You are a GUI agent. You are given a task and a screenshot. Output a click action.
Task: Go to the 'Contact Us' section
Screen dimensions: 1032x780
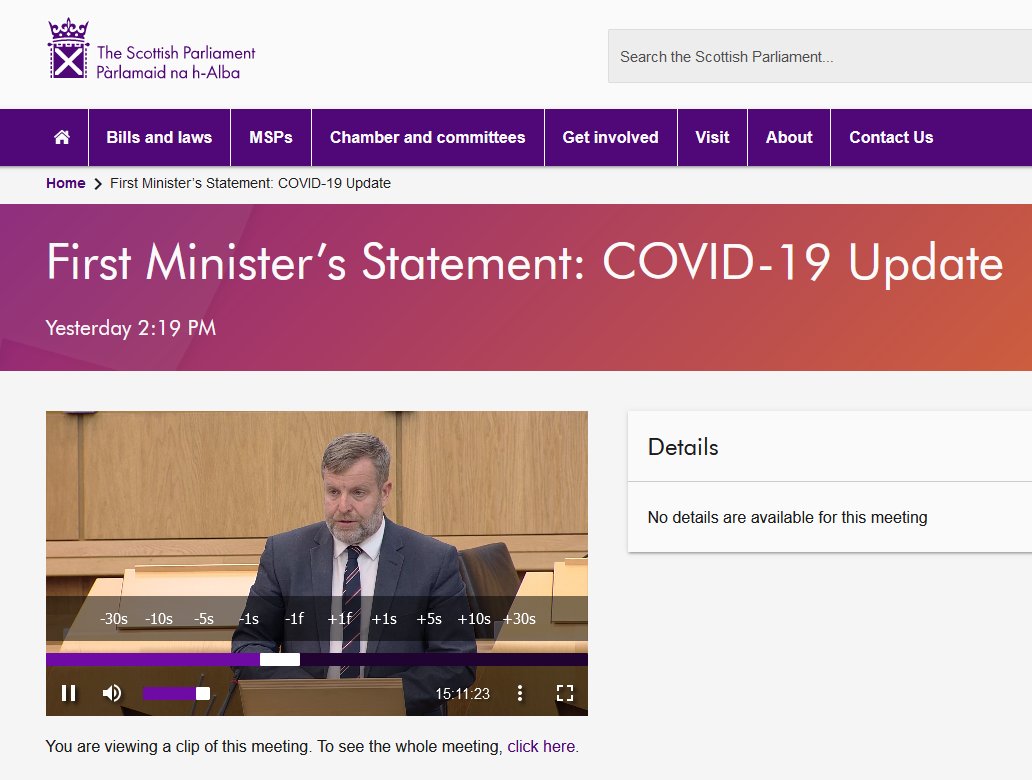(890, 137)
